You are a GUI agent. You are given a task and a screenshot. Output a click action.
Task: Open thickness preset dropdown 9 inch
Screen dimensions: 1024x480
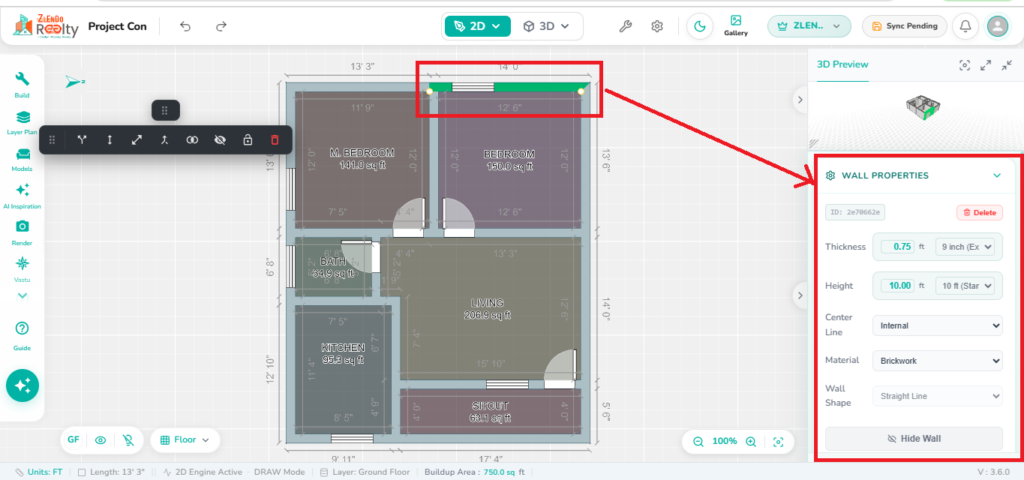[965, 247]
